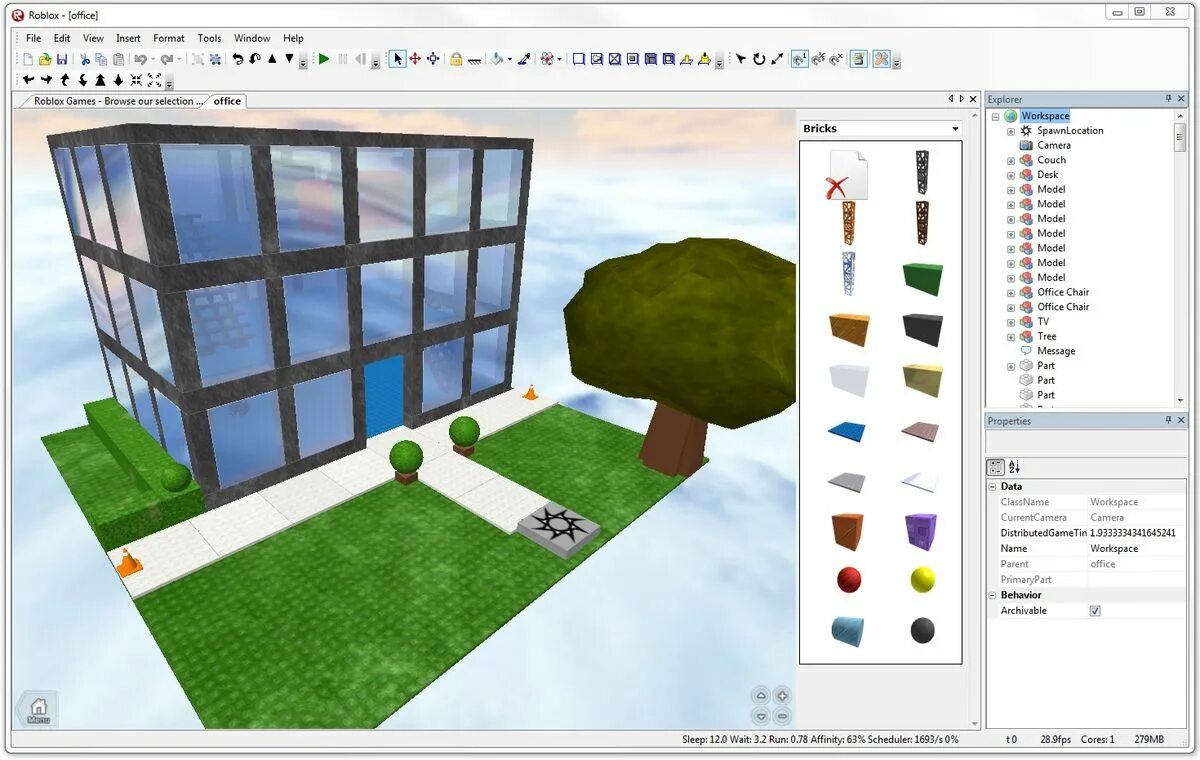Pick the blue flat plate in Bricks
This screenshot has width=1200, height=760.
tap(848, 432)
